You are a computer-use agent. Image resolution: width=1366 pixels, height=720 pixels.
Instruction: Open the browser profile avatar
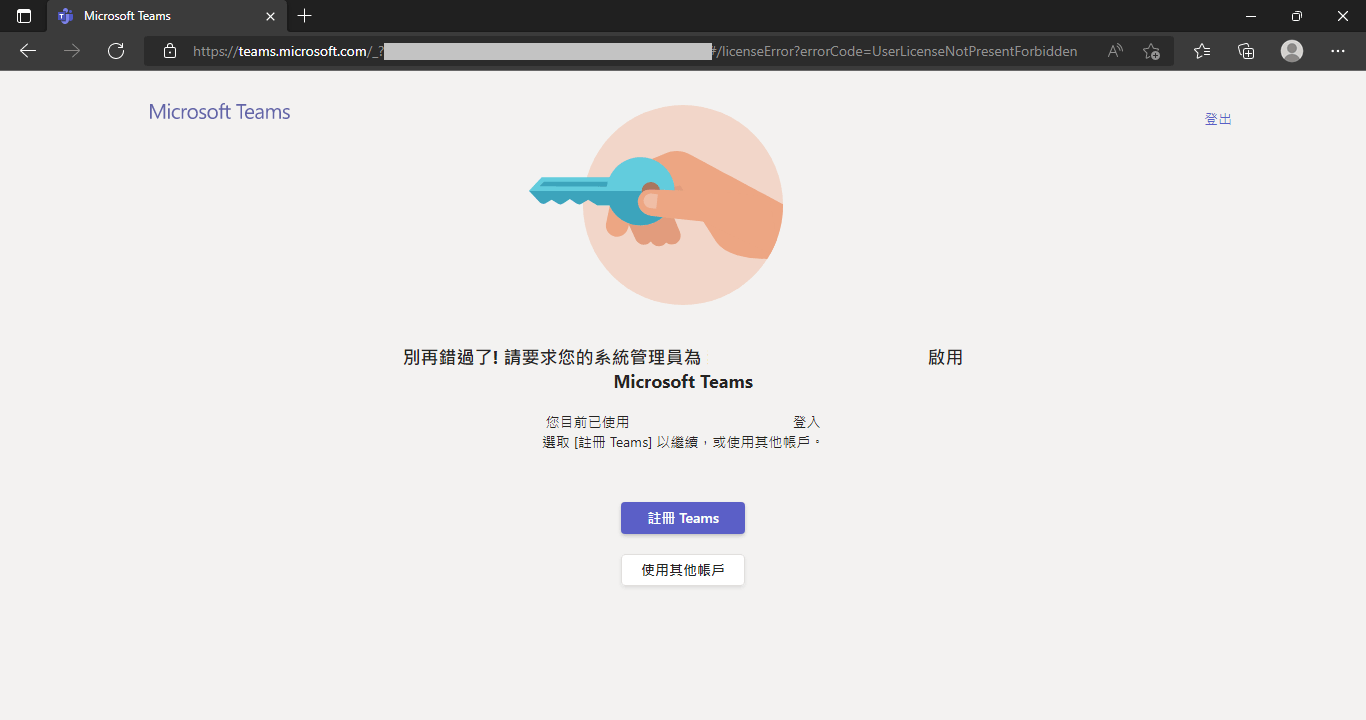click(1292, 51)
